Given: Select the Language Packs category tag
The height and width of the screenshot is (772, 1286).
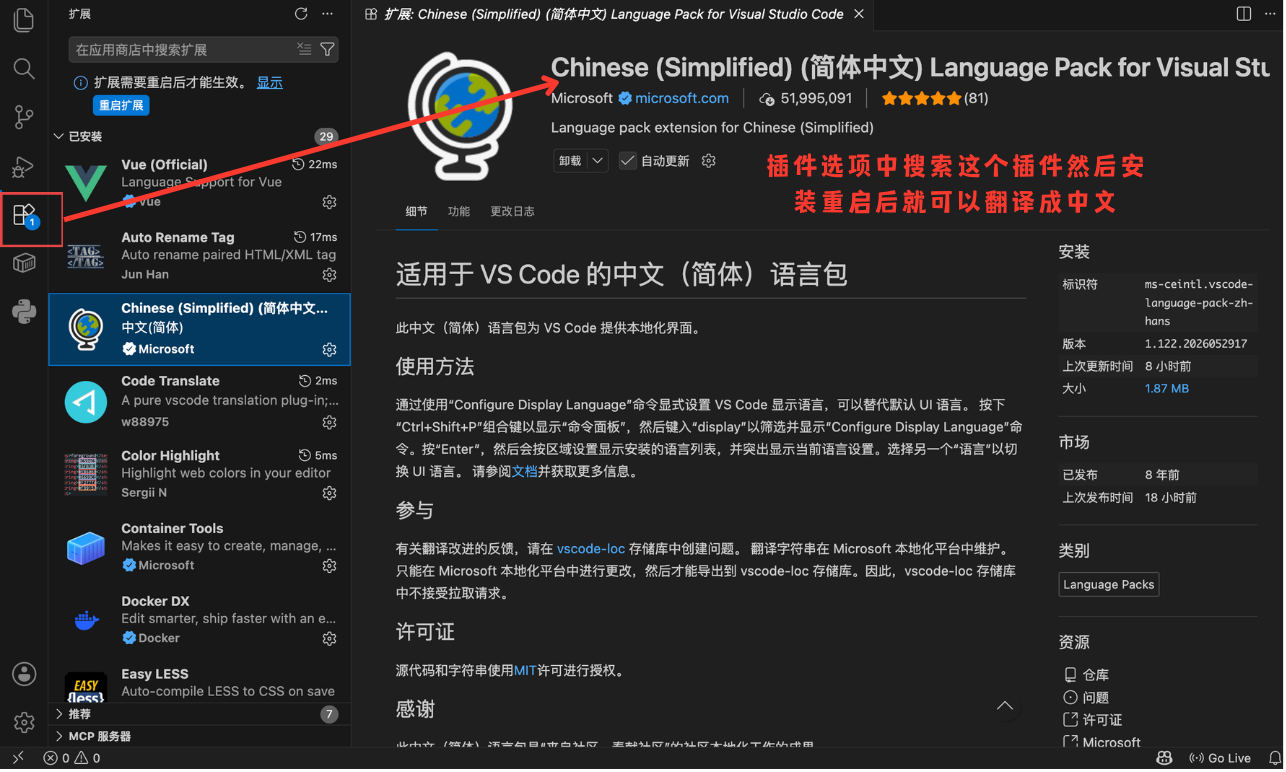Looking at the screenshot, I should pos(1108,585).
